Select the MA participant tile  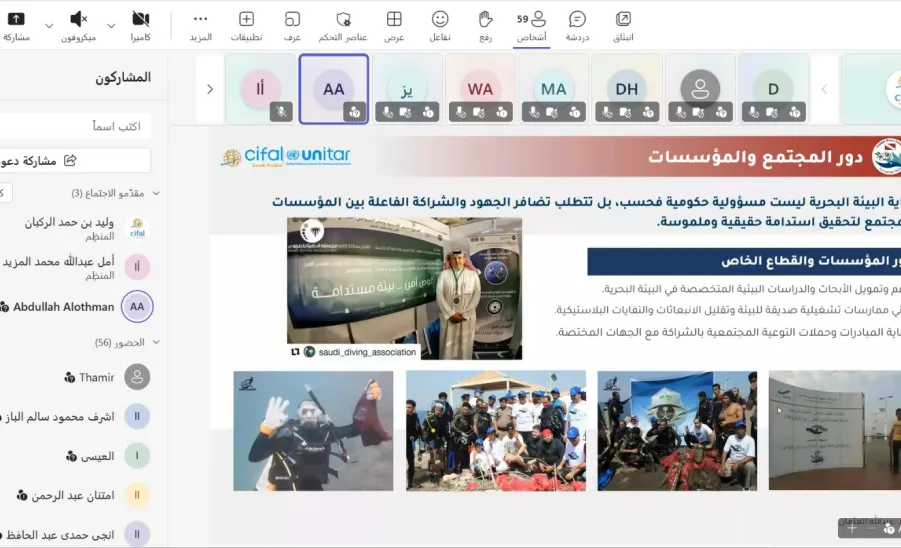point(553,89)
